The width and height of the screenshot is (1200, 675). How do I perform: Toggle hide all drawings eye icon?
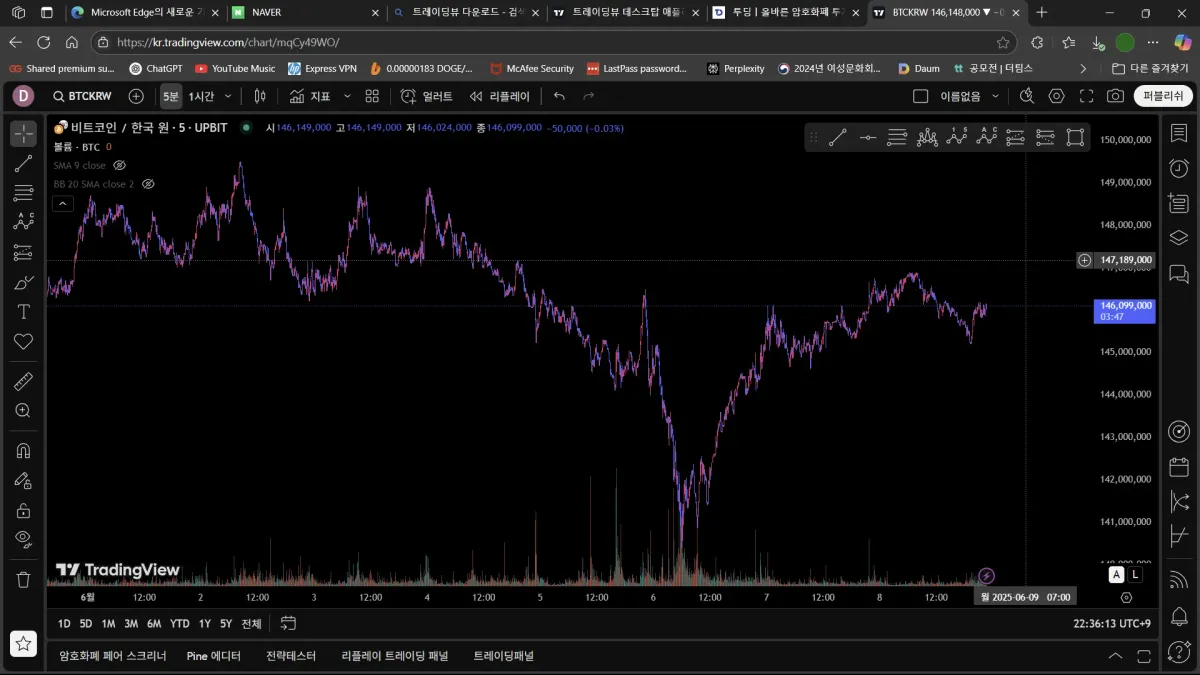(x=24, y=539)
